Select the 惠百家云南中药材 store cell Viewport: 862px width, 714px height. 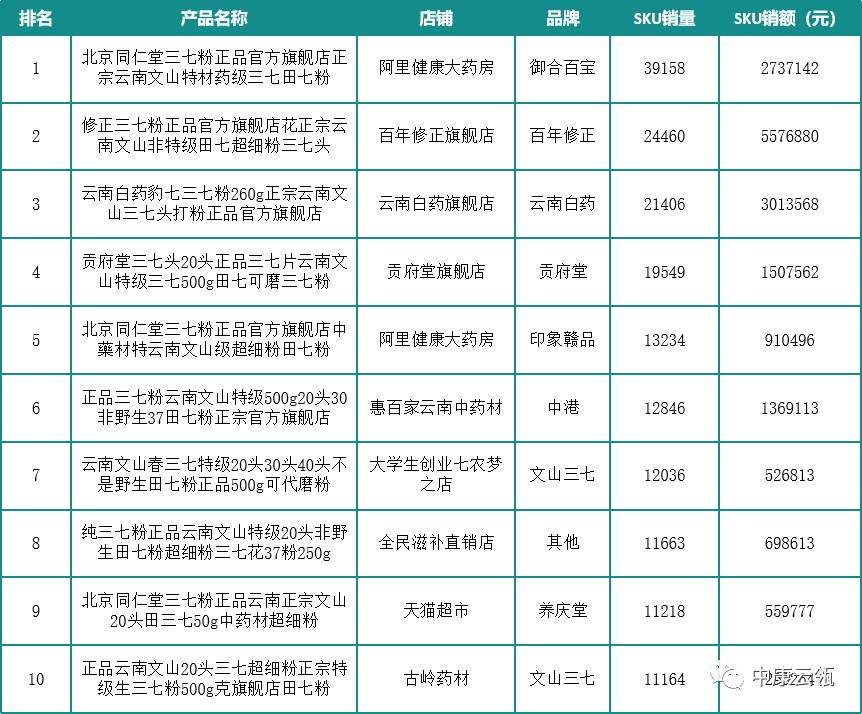click(436, 407)
